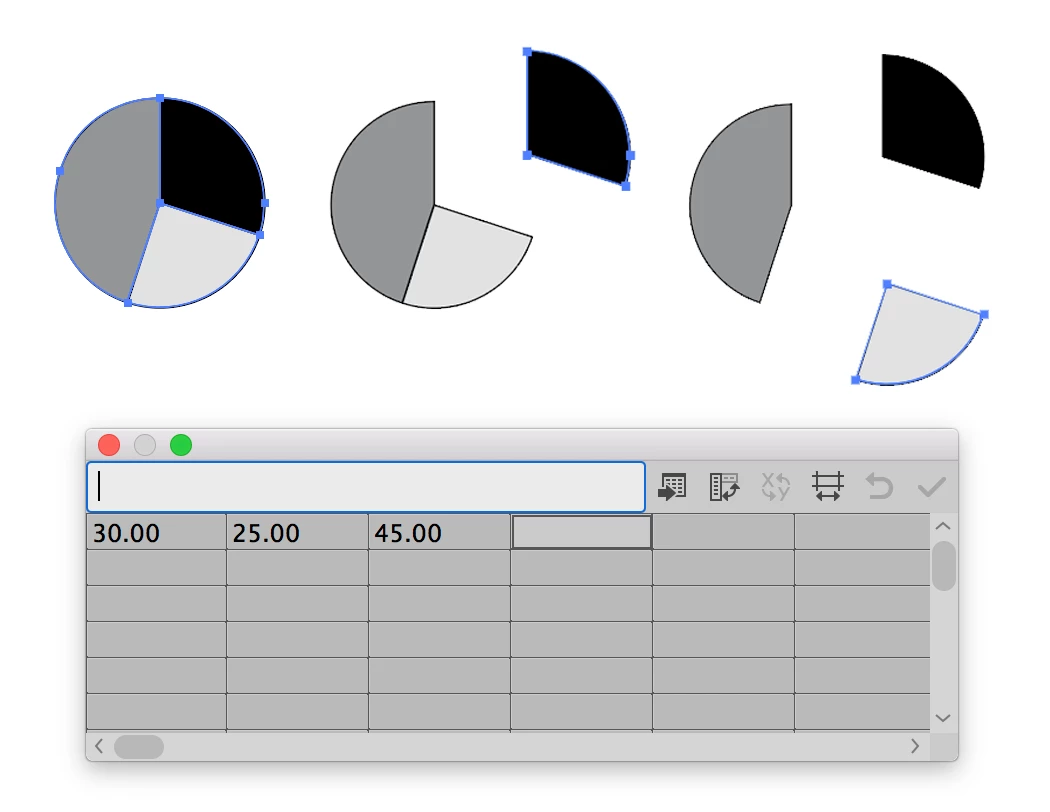Click the vertical scrollbar thumb

pos(944,566)
